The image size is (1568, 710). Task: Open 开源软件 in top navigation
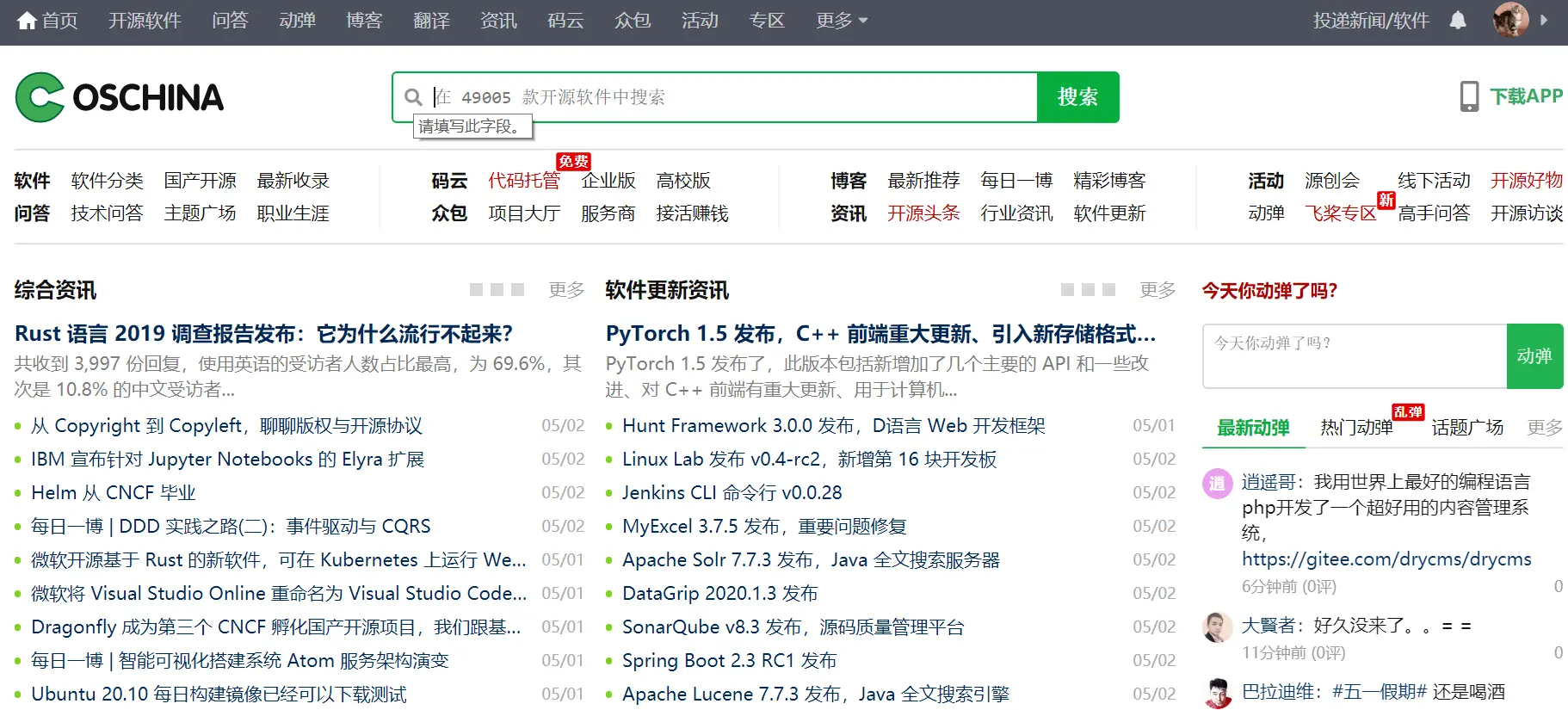[x=145, y=21]
